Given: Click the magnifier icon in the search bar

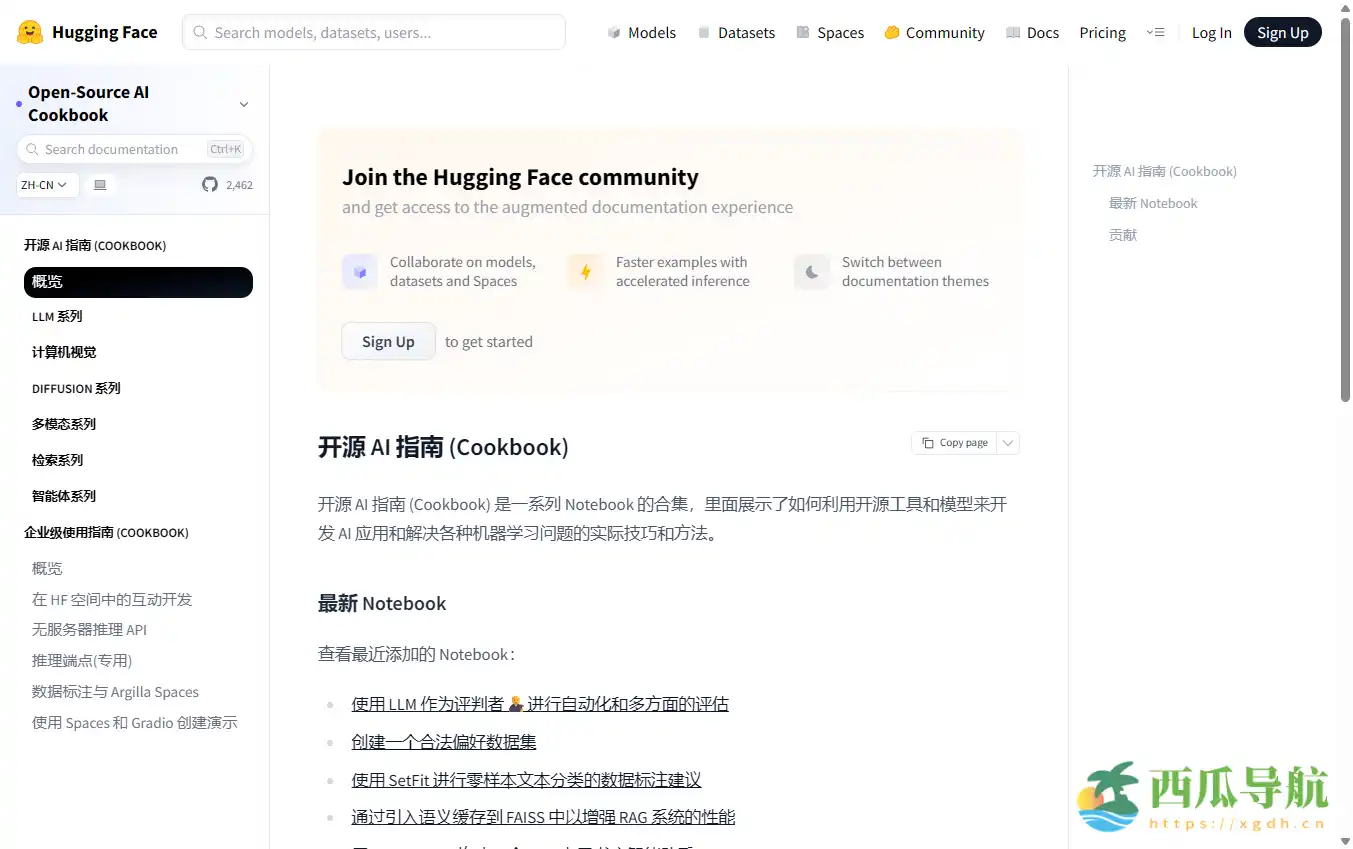Looking at the screenshot, I should tap(200, 32).
